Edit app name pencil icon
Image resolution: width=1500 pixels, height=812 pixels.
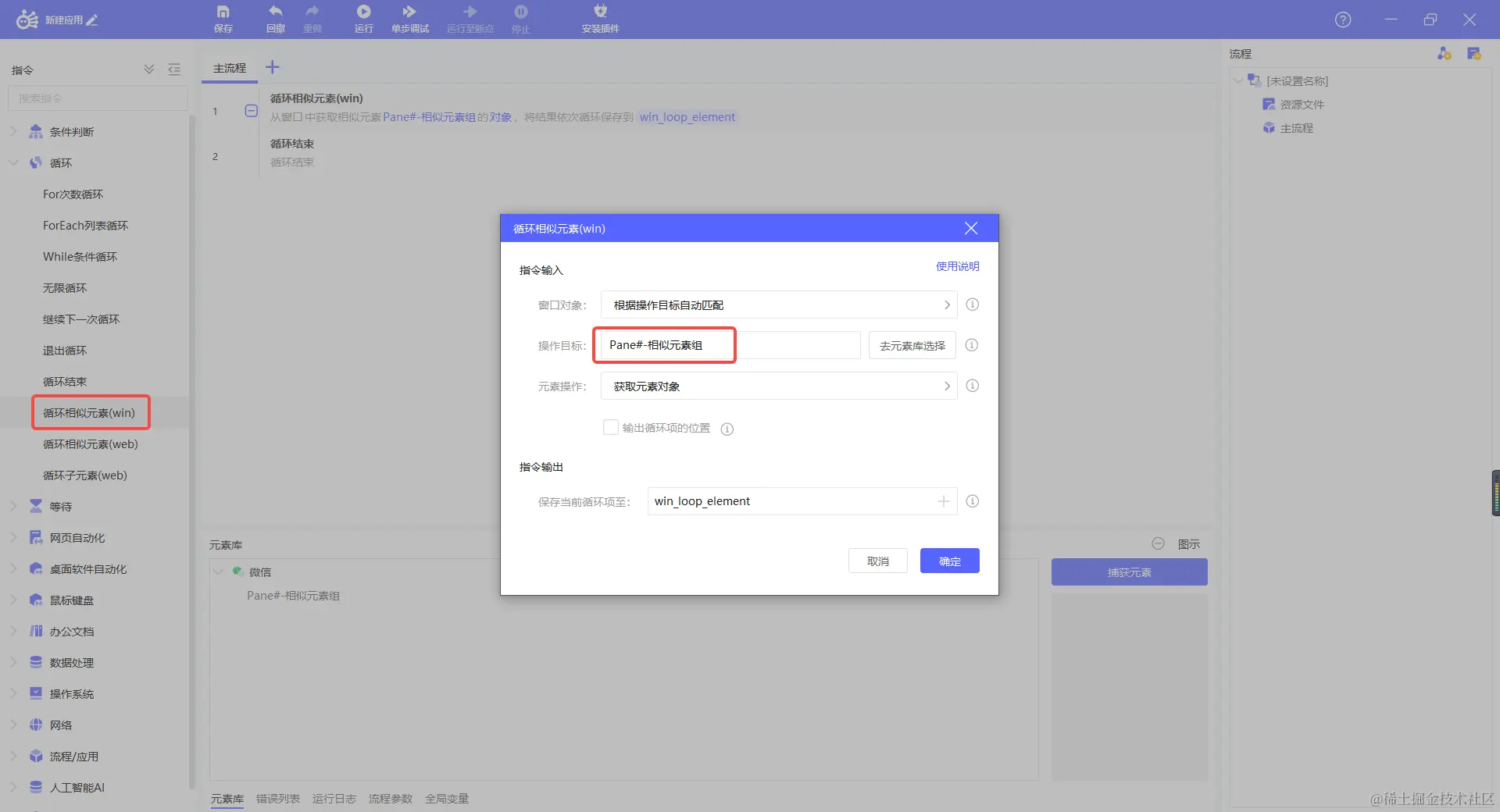click(x=92, y=20)
